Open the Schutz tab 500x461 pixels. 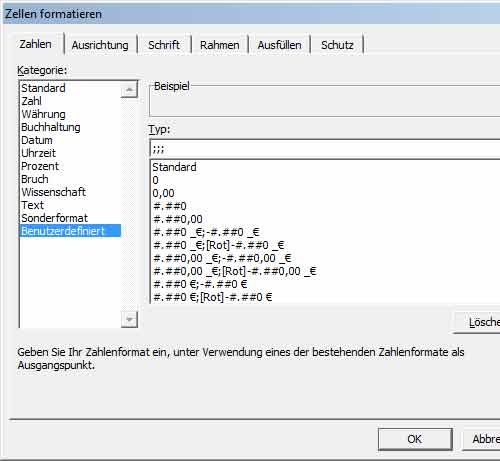[337, 45]
